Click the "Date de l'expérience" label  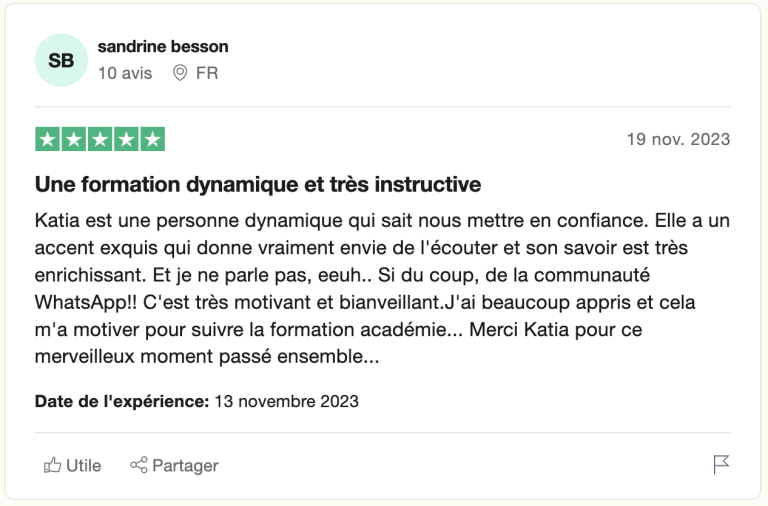click(121, 401)
